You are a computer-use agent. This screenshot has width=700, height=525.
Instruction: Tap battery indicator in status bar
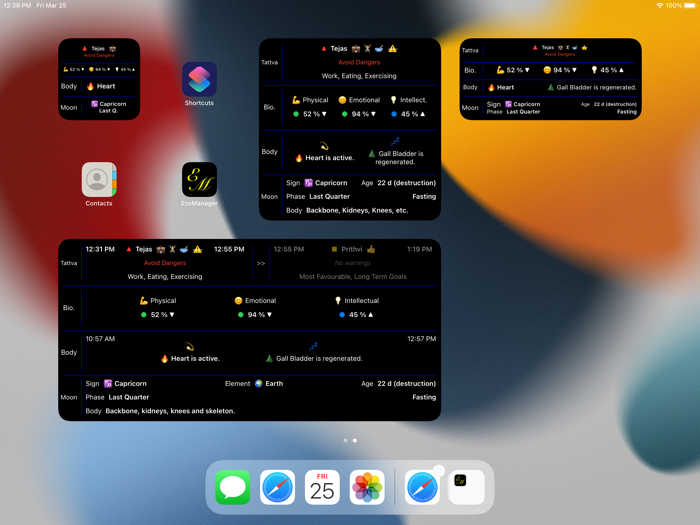pyautogui.click(x=690, y=5)
